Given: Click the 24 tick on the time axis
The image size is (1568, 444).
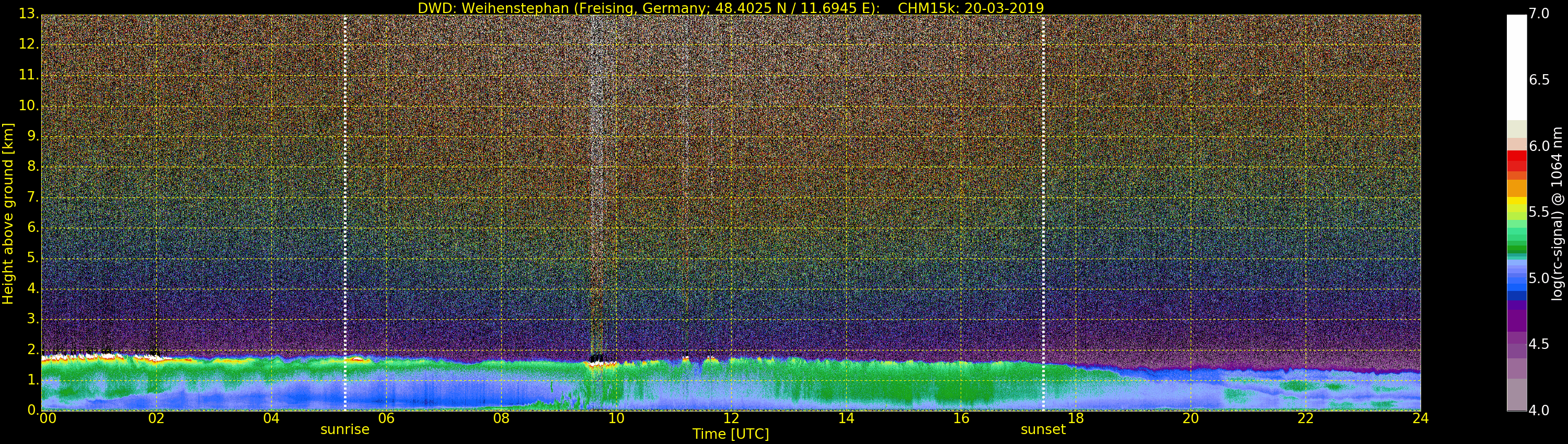Looking at the screenshot, I should point(1420,418).
